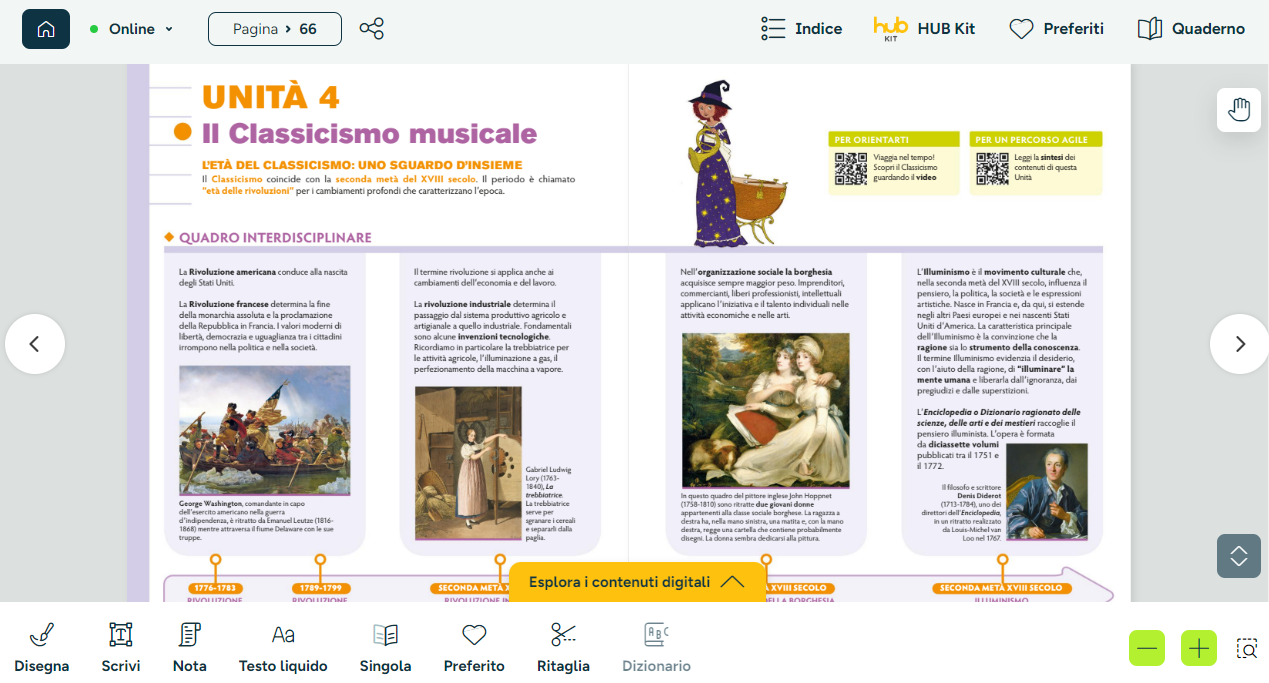The height and width of the screenshot is (683, 1269).
Task: Click the Quadro interdisciplinare heading
Action: click(275, 238)
